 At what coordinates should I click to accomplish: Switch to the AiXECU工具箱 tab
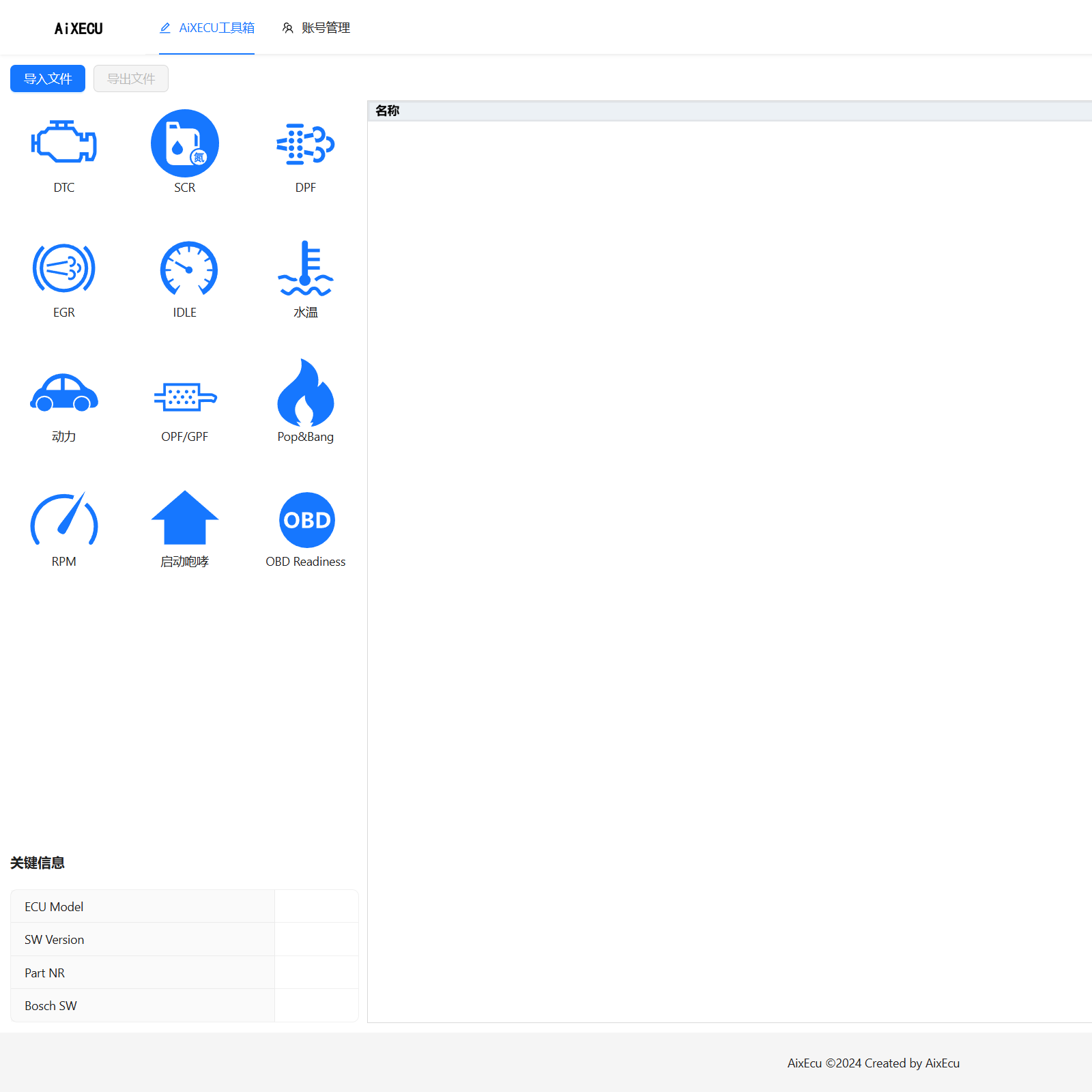click(207, 28)
